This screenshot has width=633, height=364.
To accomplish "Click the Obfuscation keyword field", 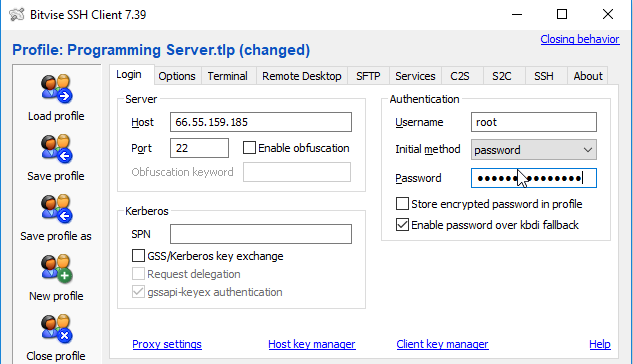I will 297,172.
